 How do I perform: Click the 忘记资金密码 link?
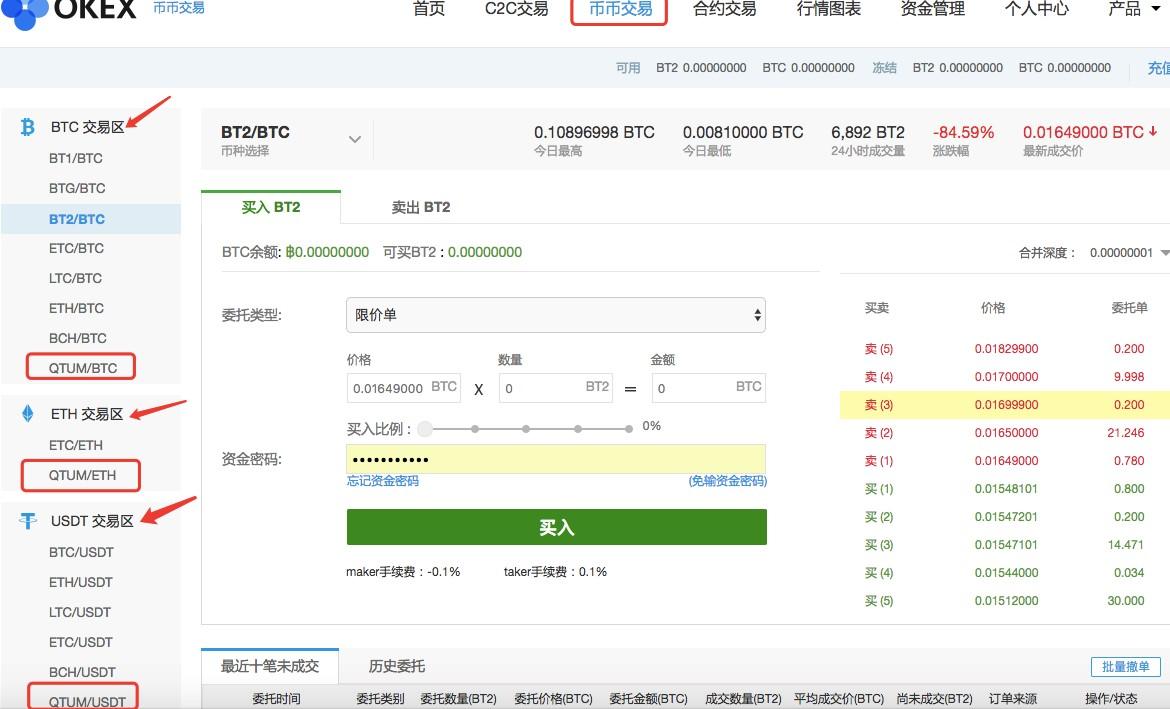tap(383, 481)
